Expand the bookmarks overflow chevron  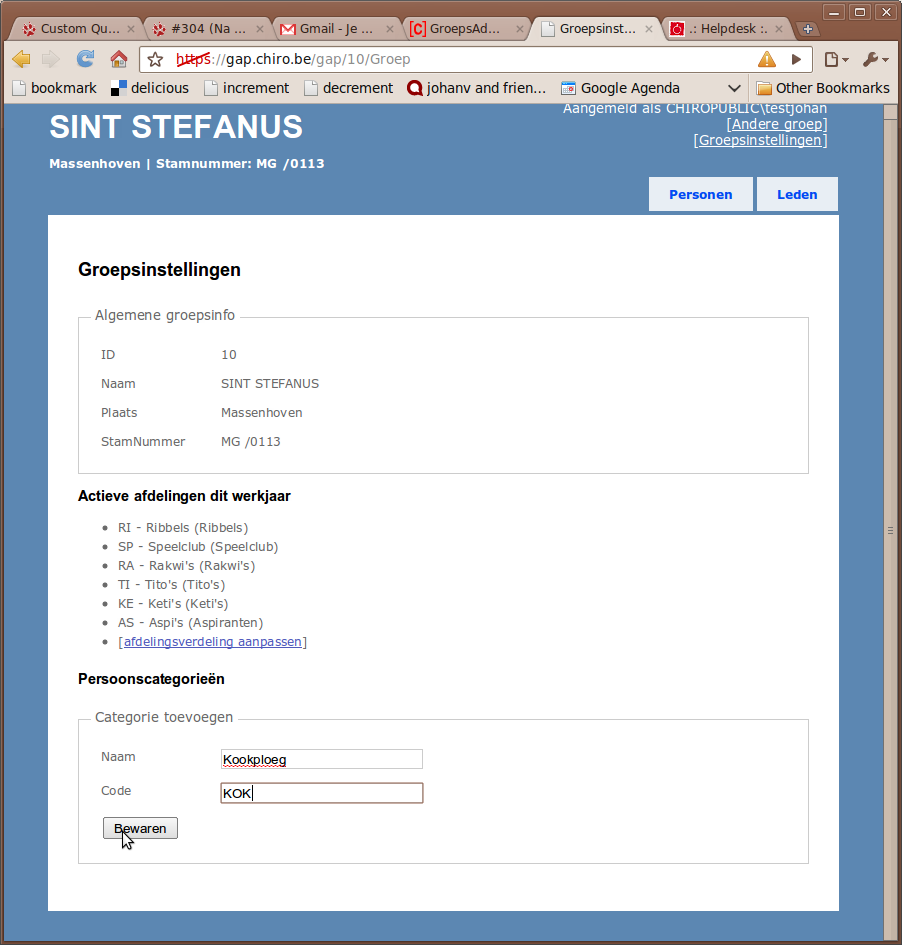(734, 88)
